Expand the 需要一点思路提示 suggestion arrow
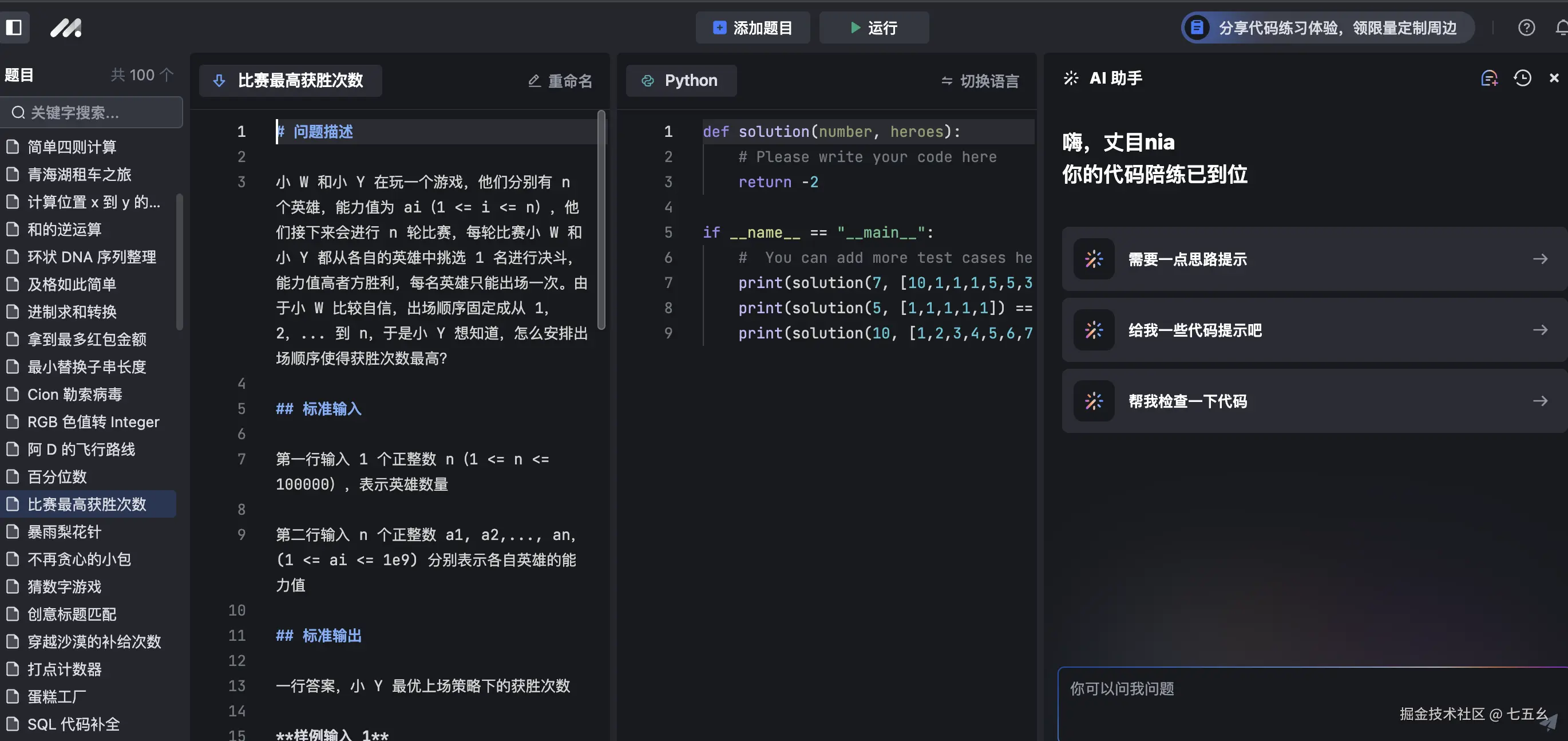This screenshot has width=1568, height=741. click(x=1541, y=259)
